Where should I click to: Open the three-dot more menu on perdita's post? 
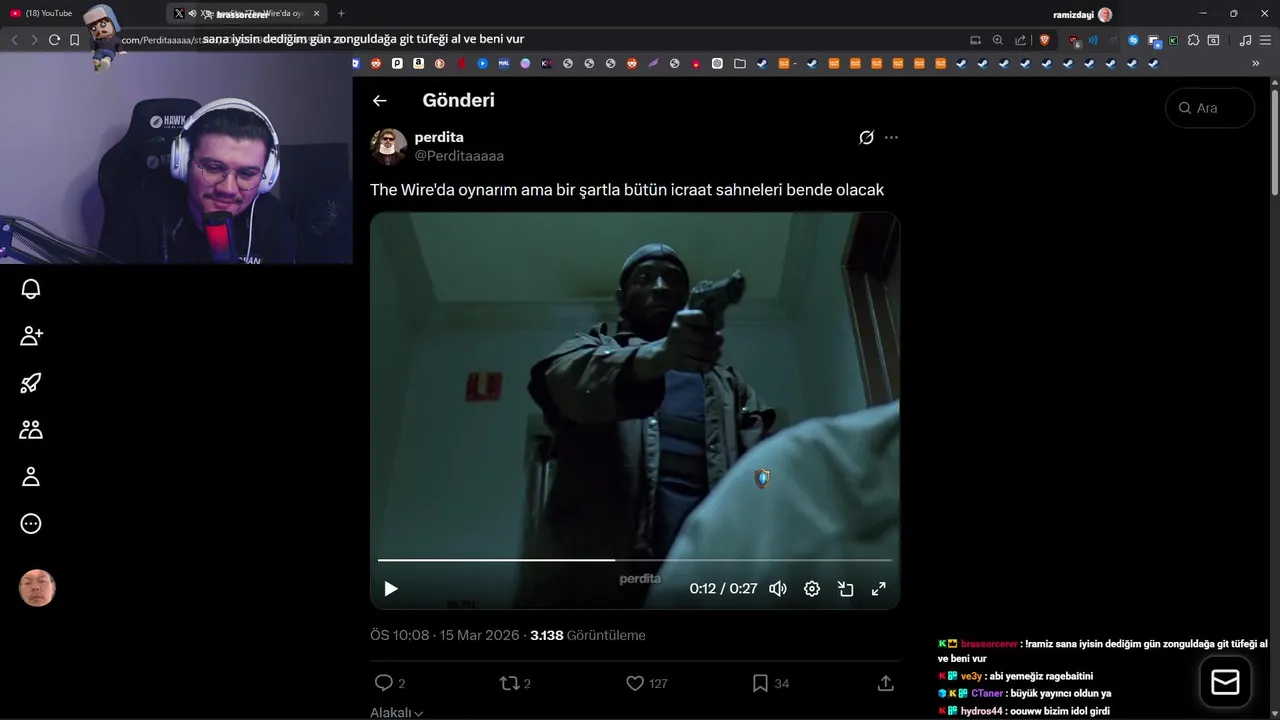pyautogui.click(x=891, y=137)
